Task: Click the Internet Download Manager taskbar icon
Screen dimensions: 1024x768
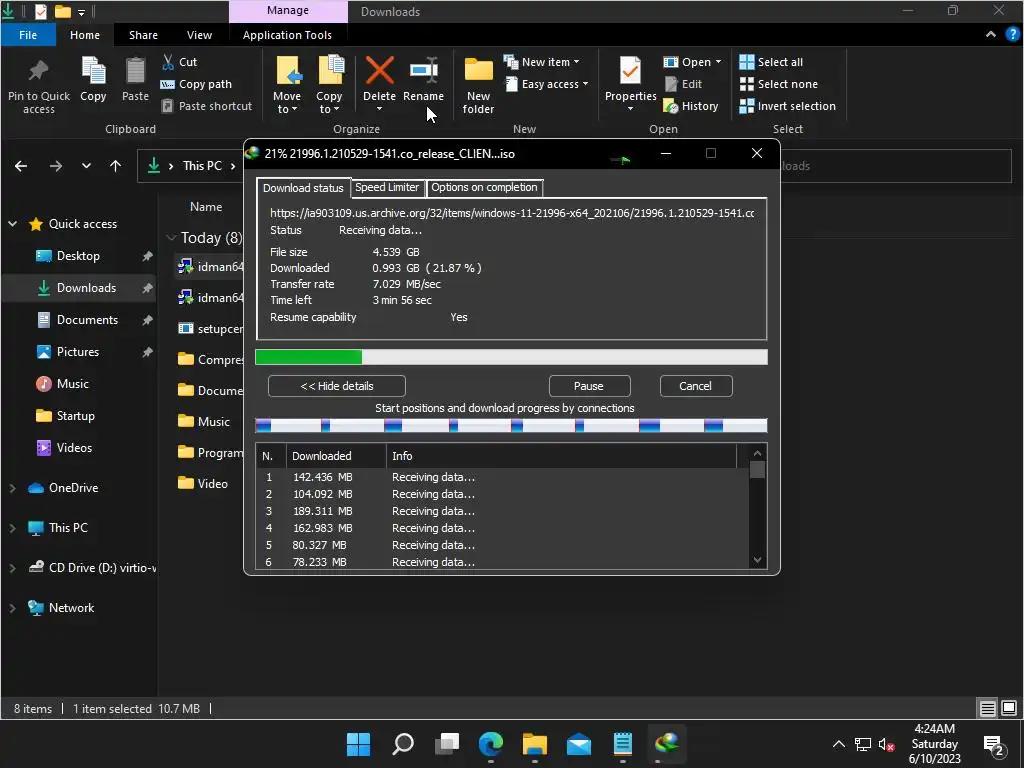Action: coord(667,743)
